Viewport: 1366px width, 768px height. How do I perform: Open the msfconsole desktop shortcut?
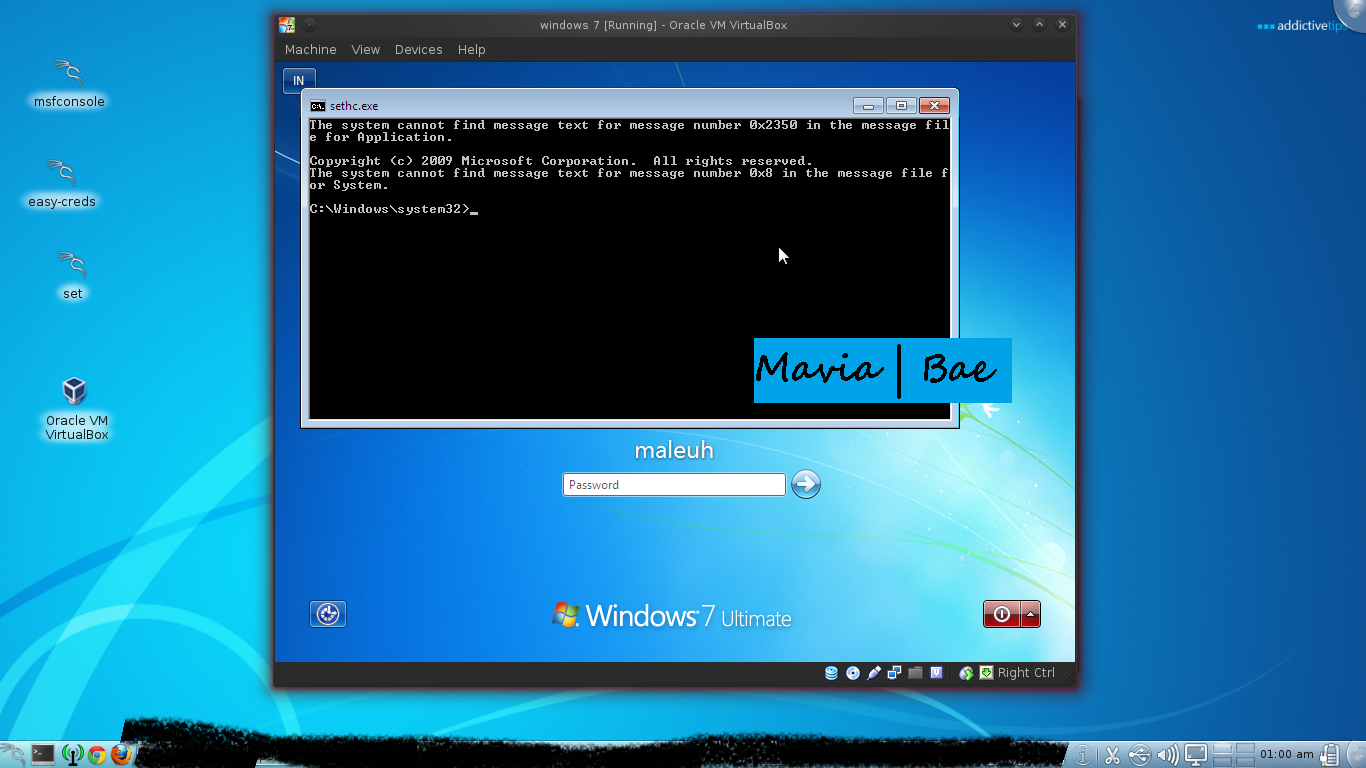tap(69, 84)
